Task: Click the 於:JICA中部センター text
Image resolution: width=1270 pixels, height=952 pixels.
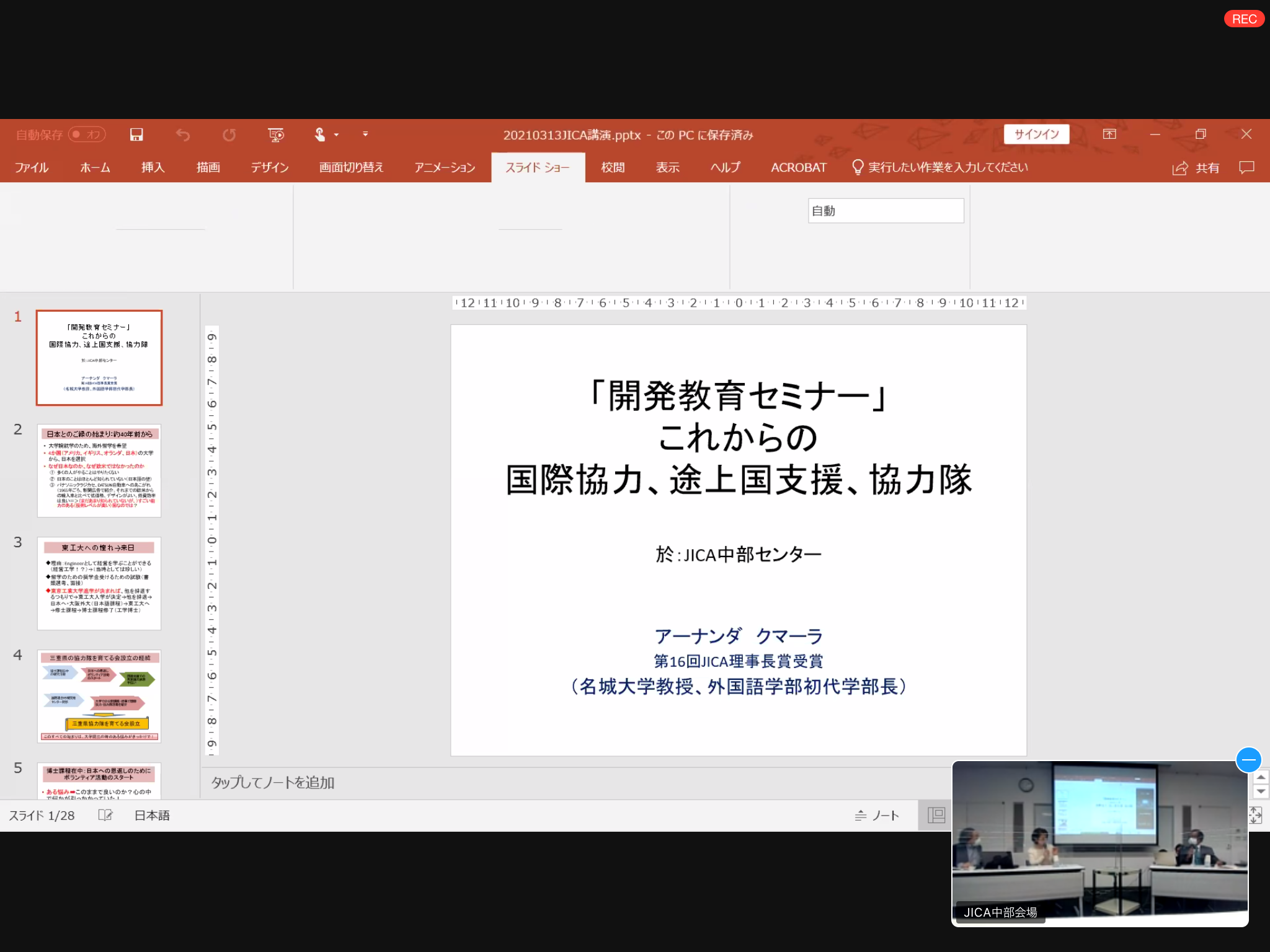Action: 739,554
